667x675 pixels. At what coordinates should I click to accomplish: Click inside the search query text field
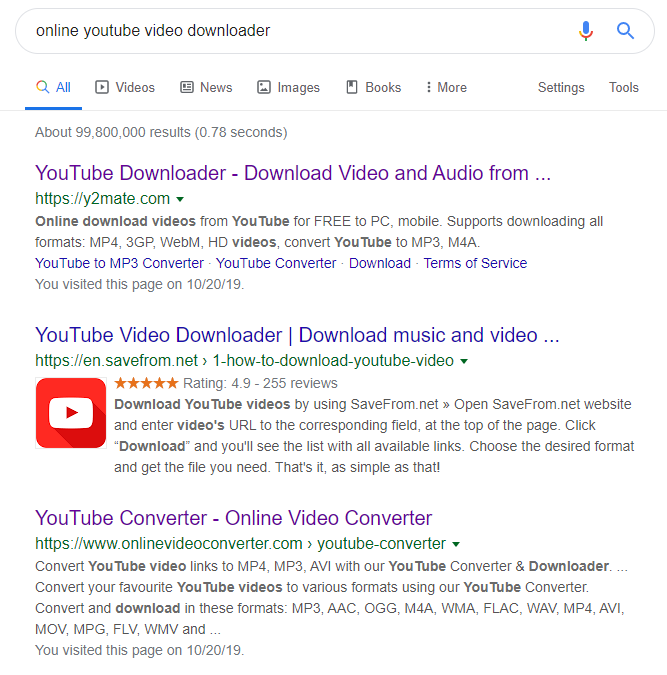point(297,31)
